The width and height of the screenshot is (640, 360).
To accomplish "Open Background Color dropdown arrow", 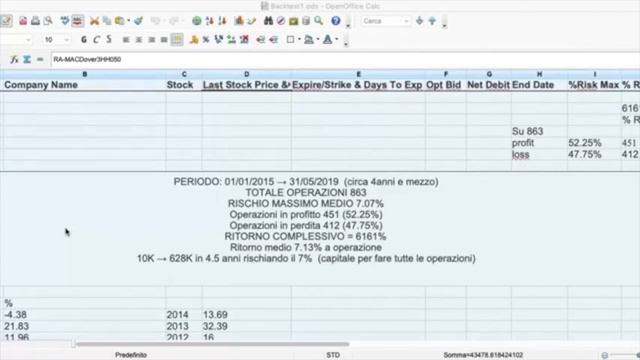I will click(x=318, y=40).
